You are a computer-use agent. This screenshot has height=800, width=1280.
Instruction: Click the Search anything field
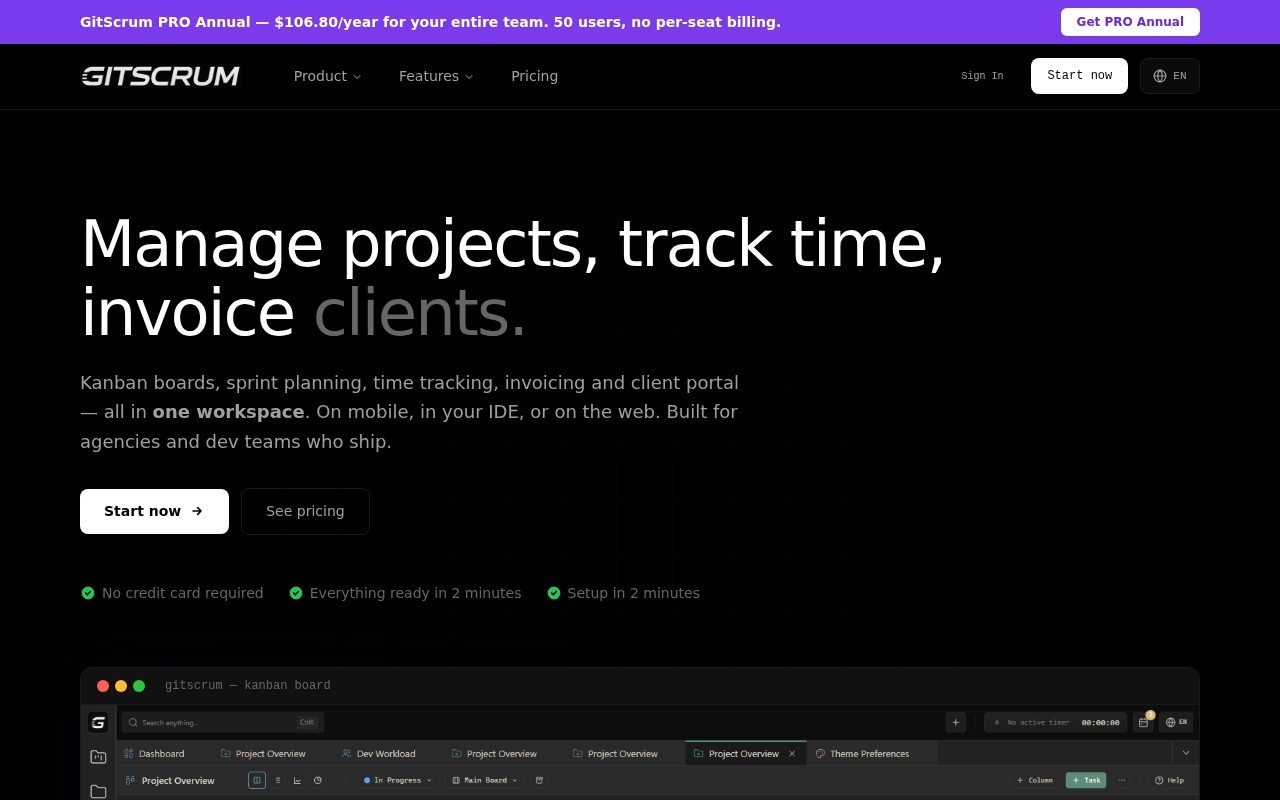(223, 722)
